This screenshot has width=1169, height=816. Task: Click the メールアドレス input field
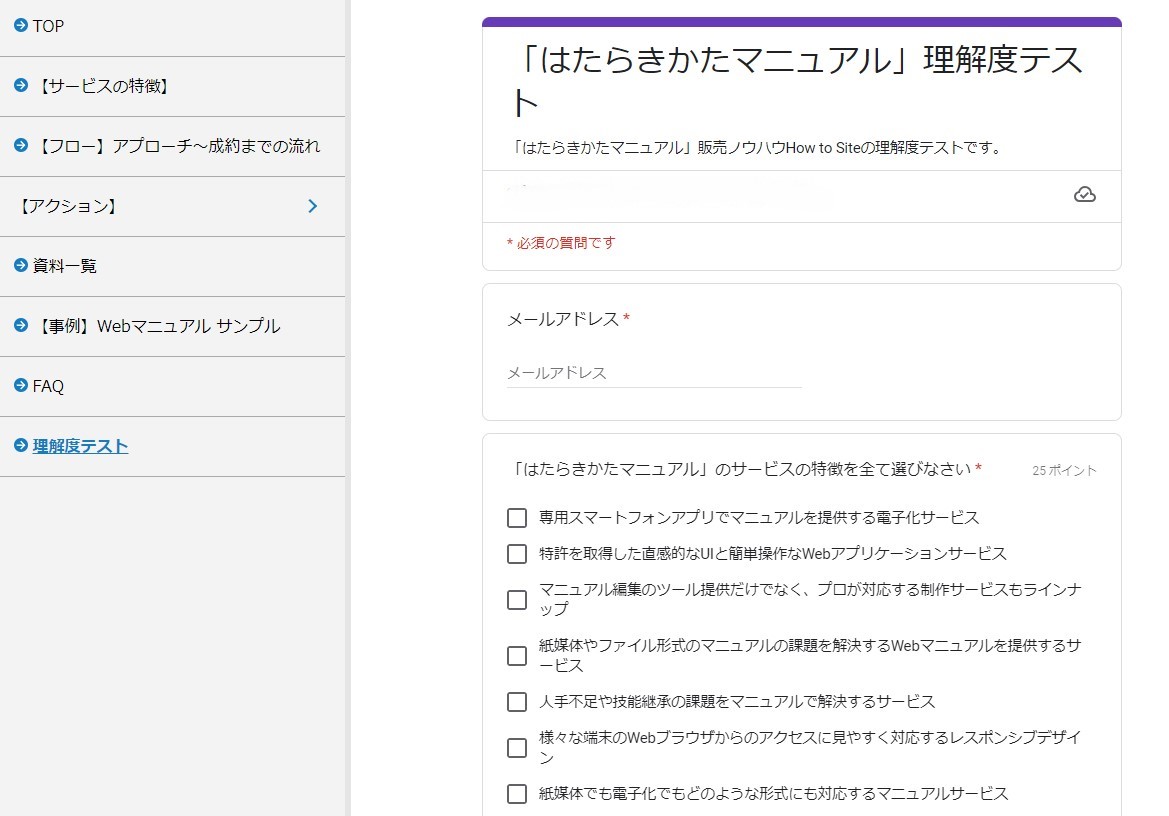tap(654, 373)
